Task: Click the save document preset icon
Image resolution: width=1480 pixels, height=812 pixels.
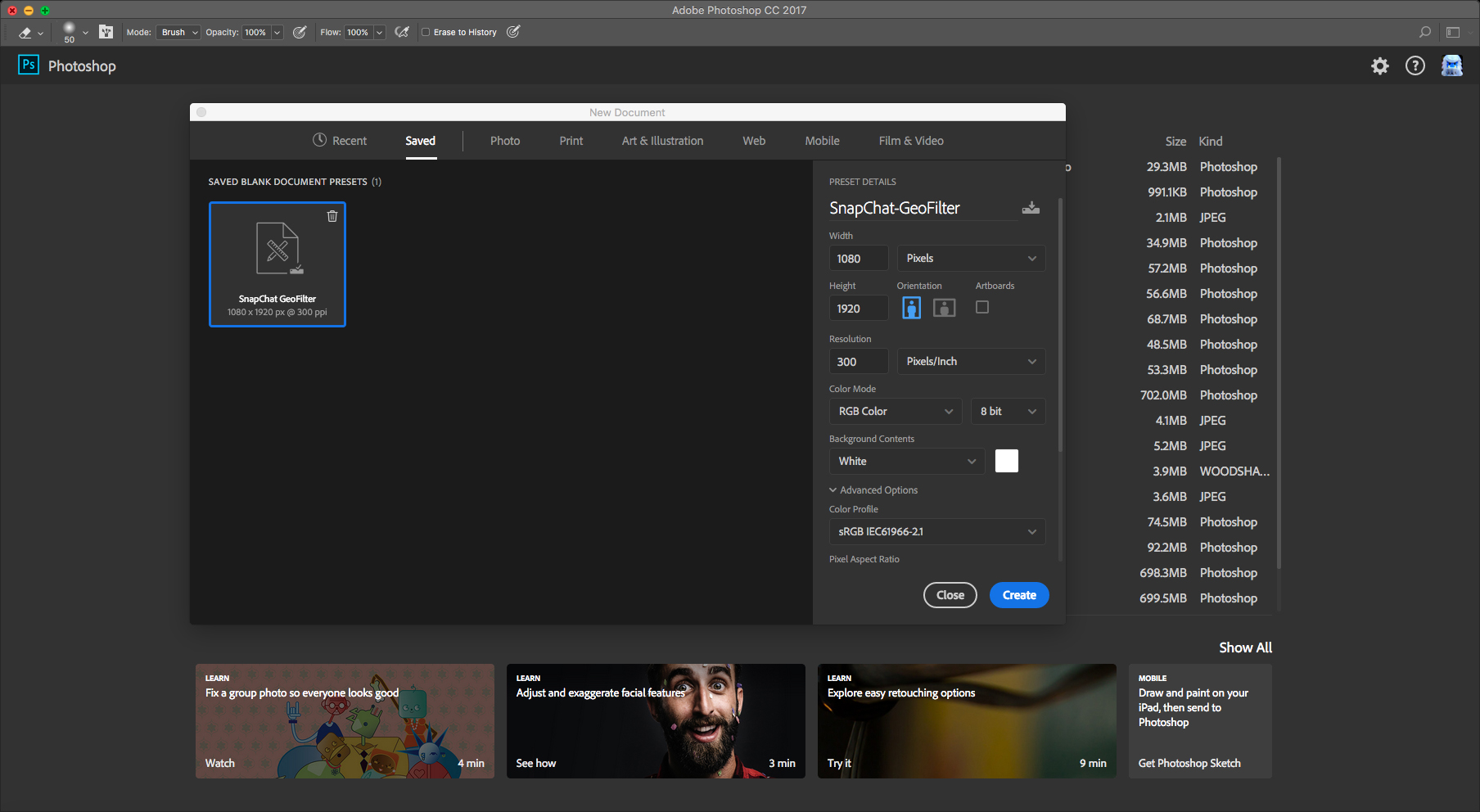Action: (1031, 208)
